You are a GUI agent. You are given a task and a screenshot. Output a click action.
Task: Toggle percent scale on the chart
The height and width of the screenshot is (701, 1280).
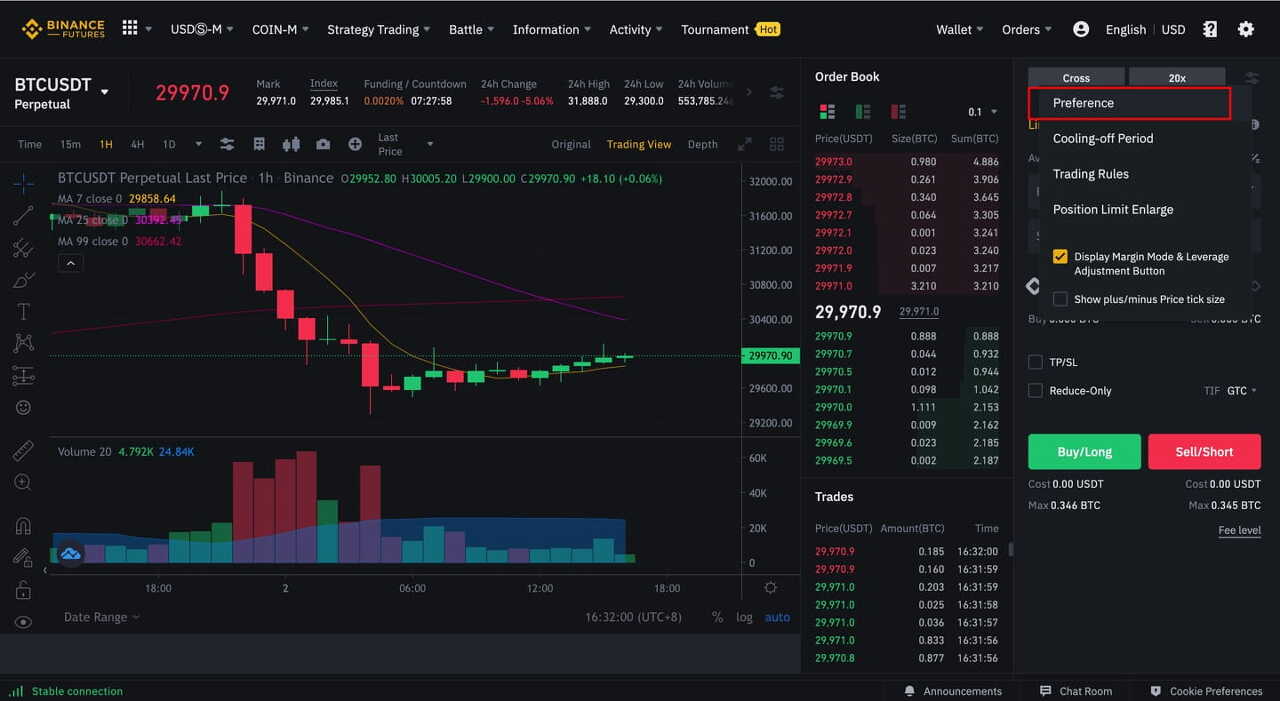[x=717, y=617]
